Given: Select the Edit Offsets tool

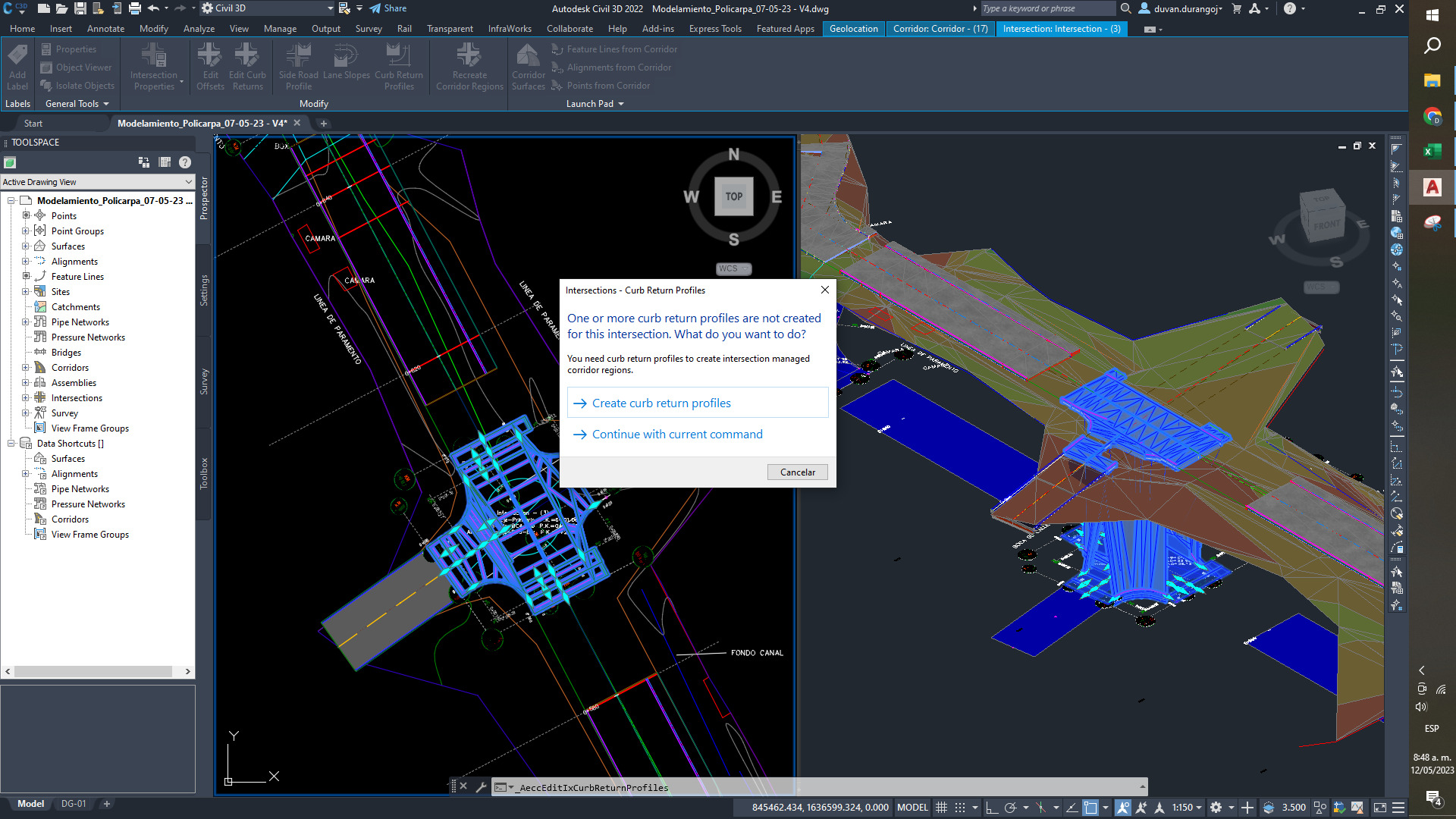Looking at the screenshot, I should [x=210, y=66].
